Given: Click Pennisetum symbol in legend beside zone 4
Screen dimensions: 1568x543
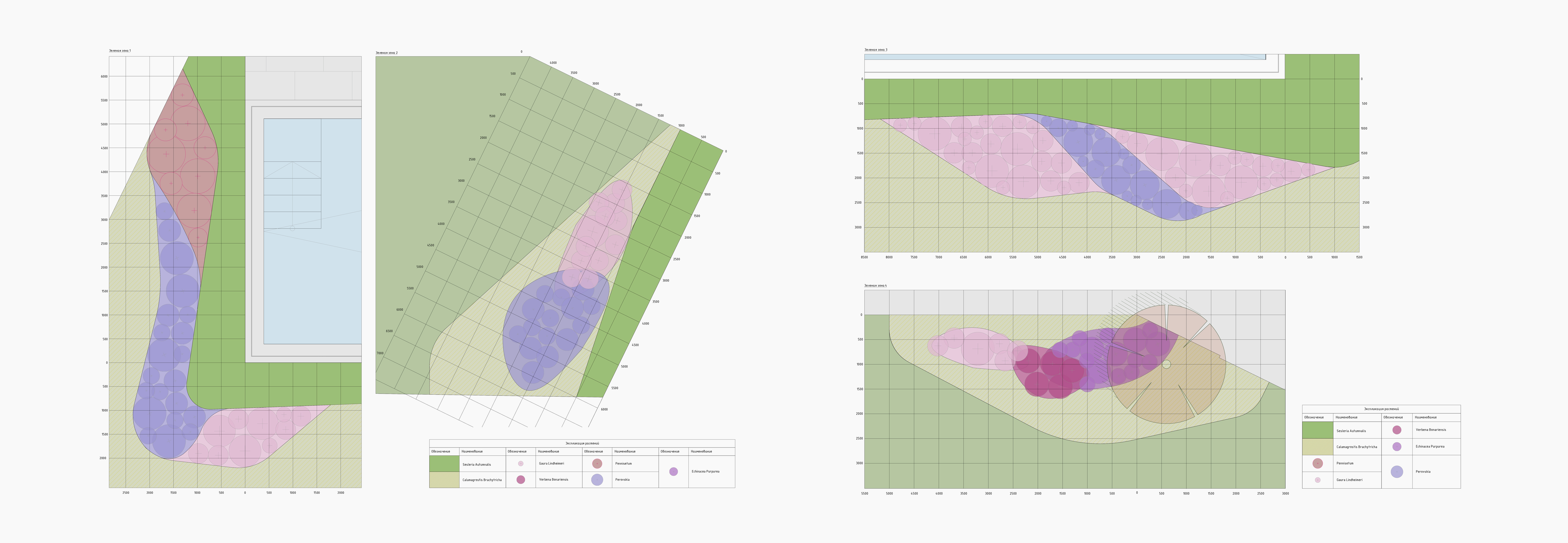Looking at the screenshot, I should (1318, 463).
